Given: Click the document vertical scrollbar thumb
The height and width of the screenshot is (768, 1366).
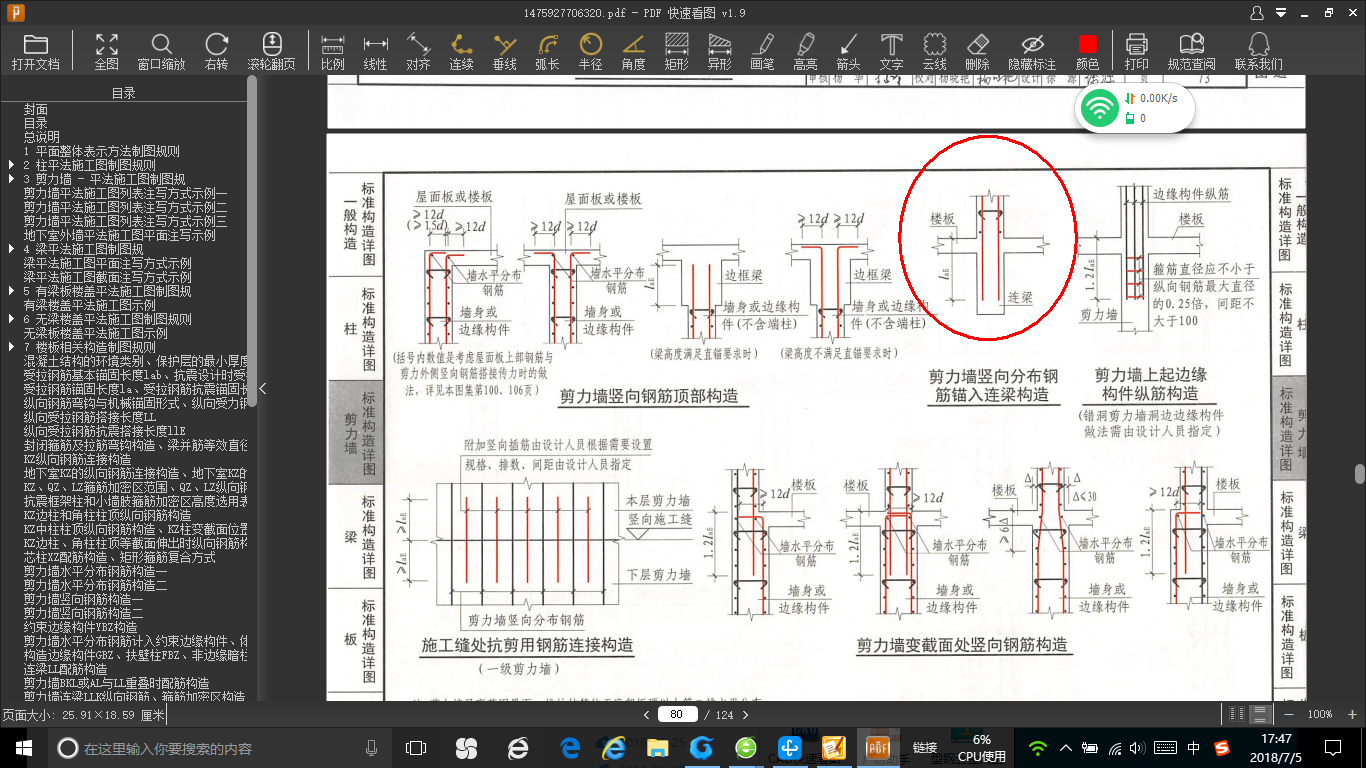Looking at the screenshot, I should pyautogui.click(x=1360, y=474).
